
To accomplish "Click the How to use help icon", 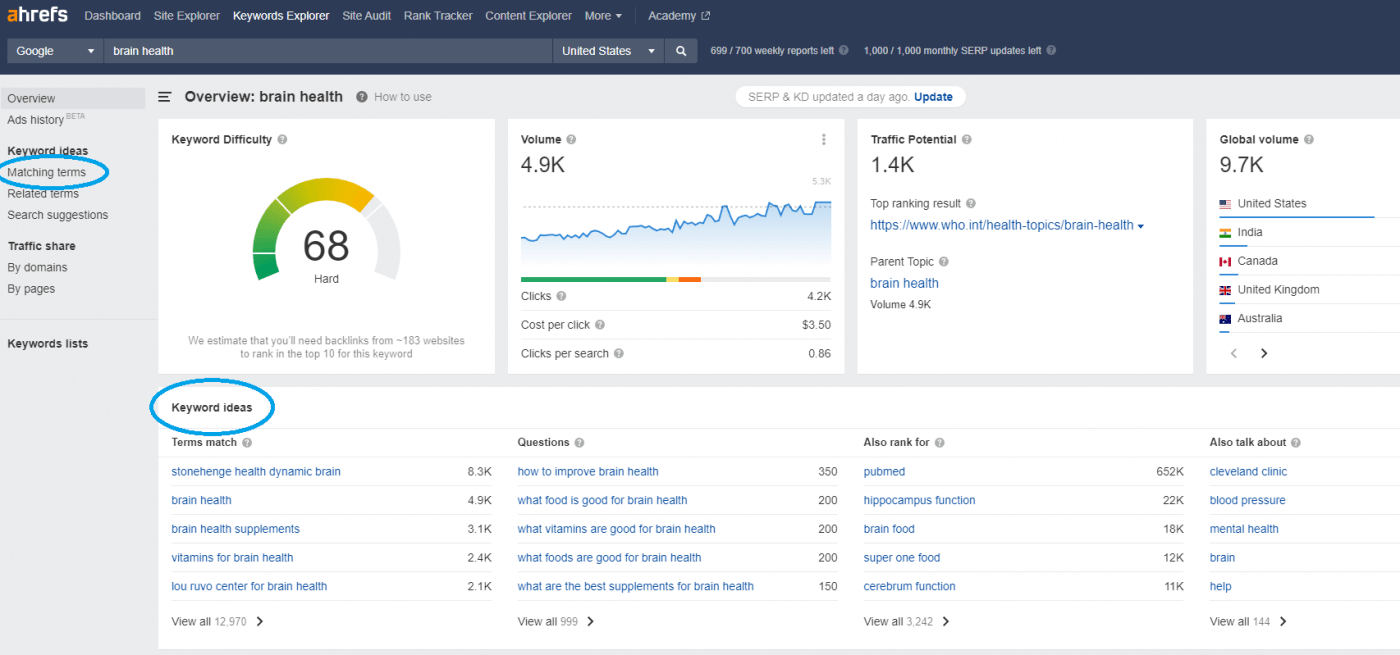I will tap(362, 97).
